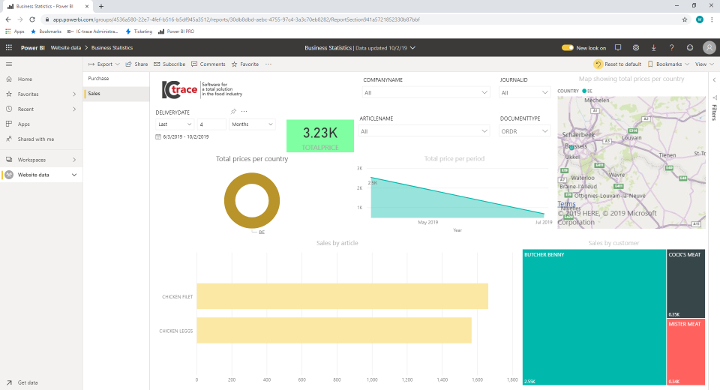Open the Filters pane icon
Screen dimensions: 720x390
click(x=714, y=97)
